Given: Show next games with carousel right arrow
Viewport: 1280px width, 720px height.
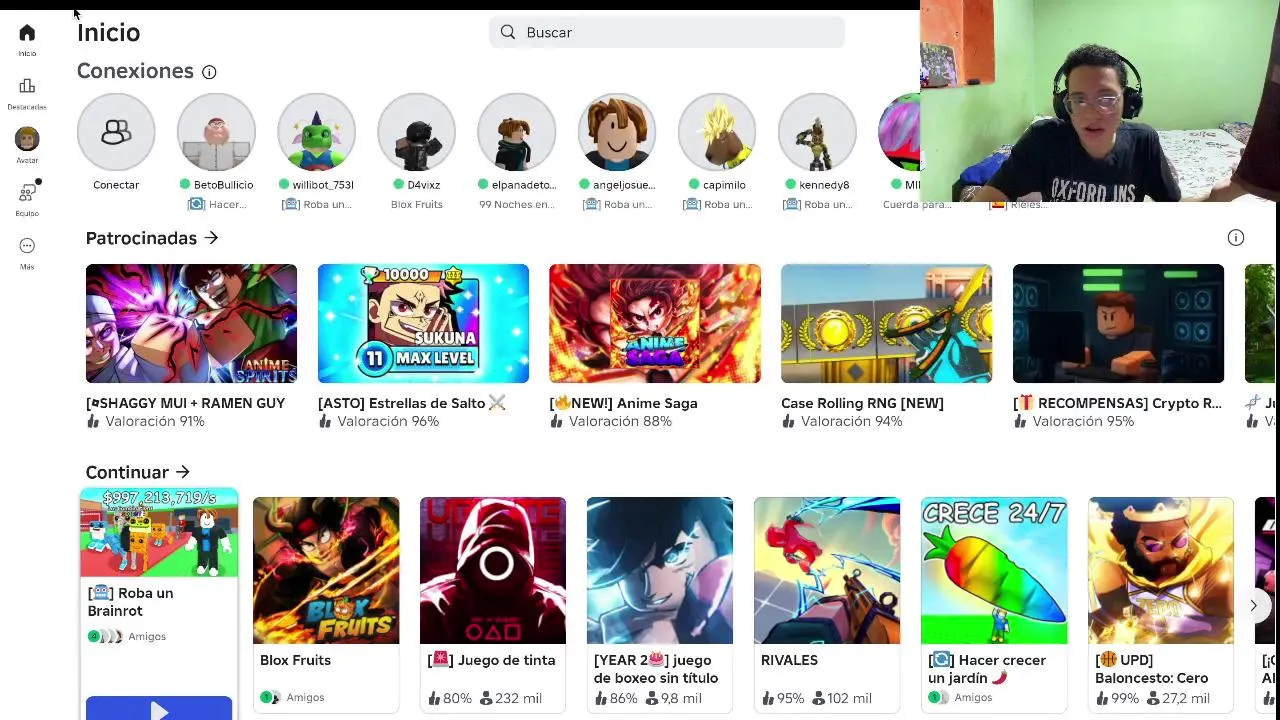Looking at the screenshot, I should pos(1253,605).
